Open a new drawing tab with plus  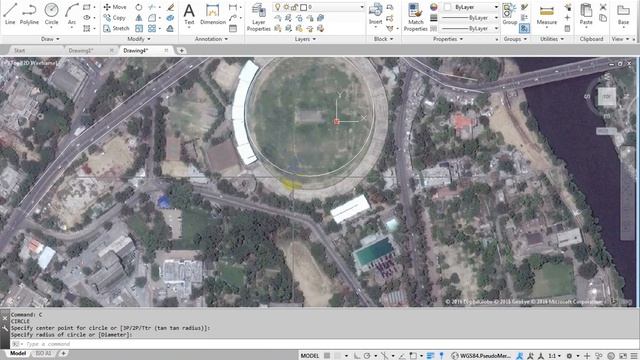(181, 51)
